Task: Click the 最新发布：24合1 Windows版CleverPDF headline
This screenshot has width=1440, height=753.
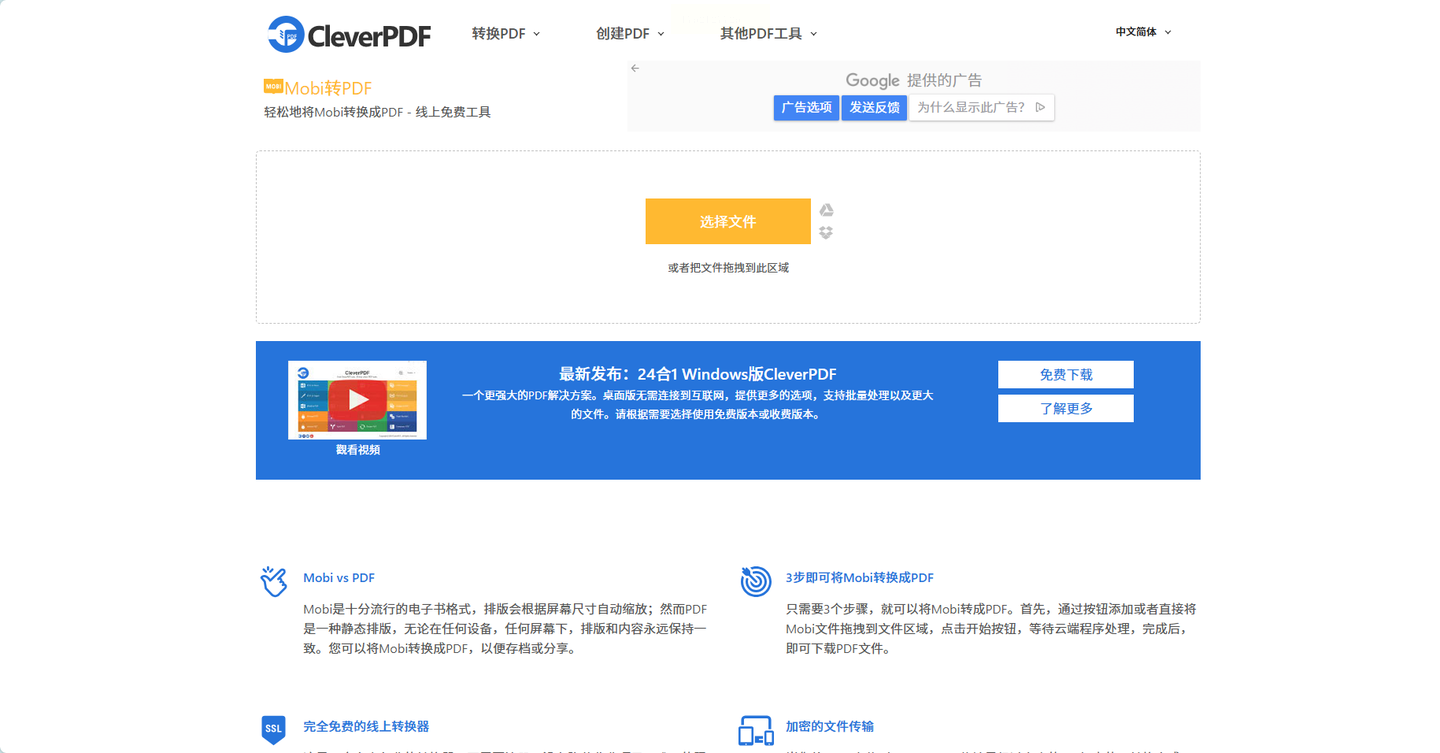Action: 698,374
